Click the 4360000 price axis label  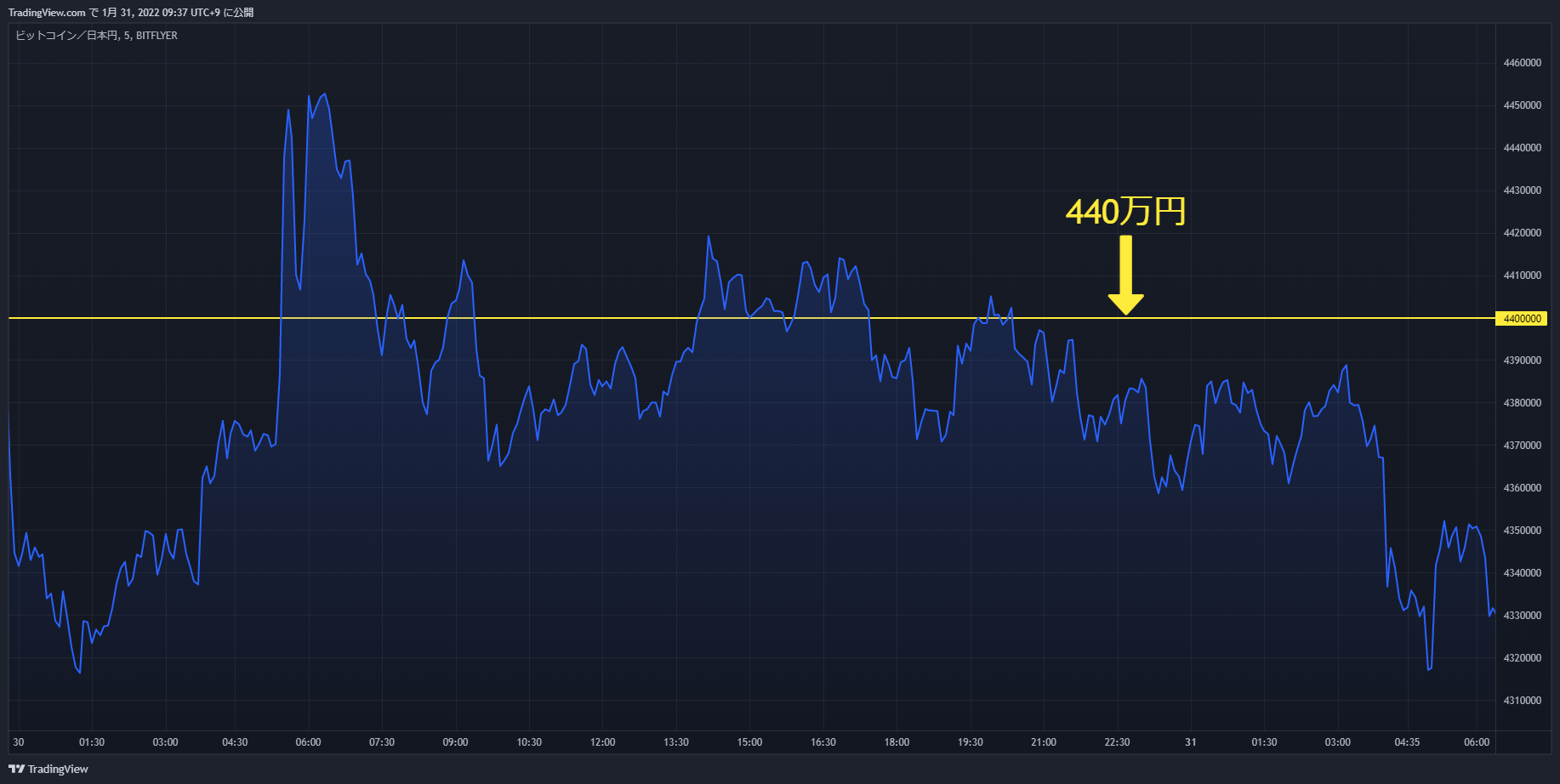coord(1523,488)
